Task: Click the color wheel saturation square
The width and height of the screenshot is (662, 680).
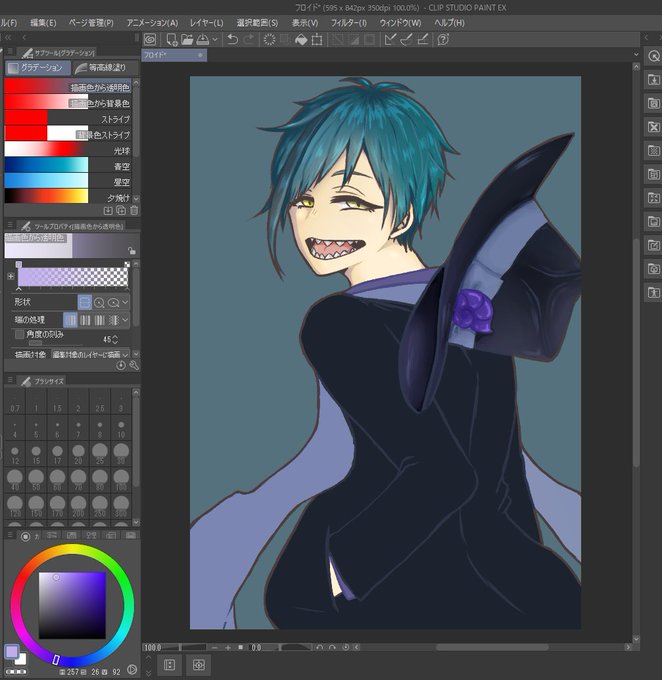Action: 72,605
